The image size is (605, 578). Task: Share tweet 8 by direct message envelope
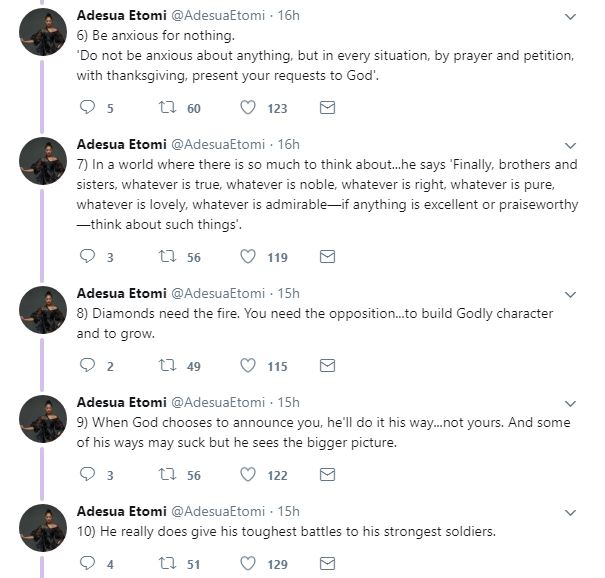(x=327, y=366)
